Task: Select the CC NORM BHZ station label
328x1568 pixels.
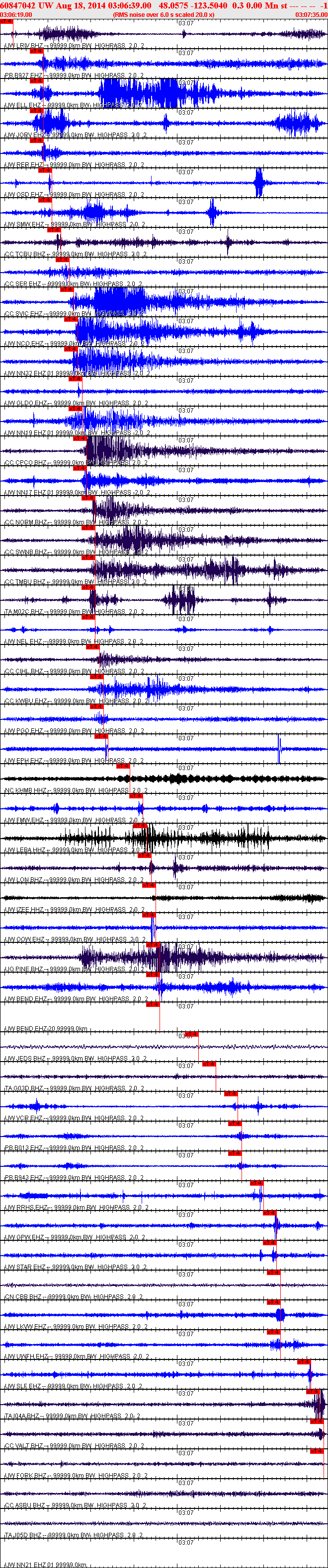Action: tap(76, 523)
